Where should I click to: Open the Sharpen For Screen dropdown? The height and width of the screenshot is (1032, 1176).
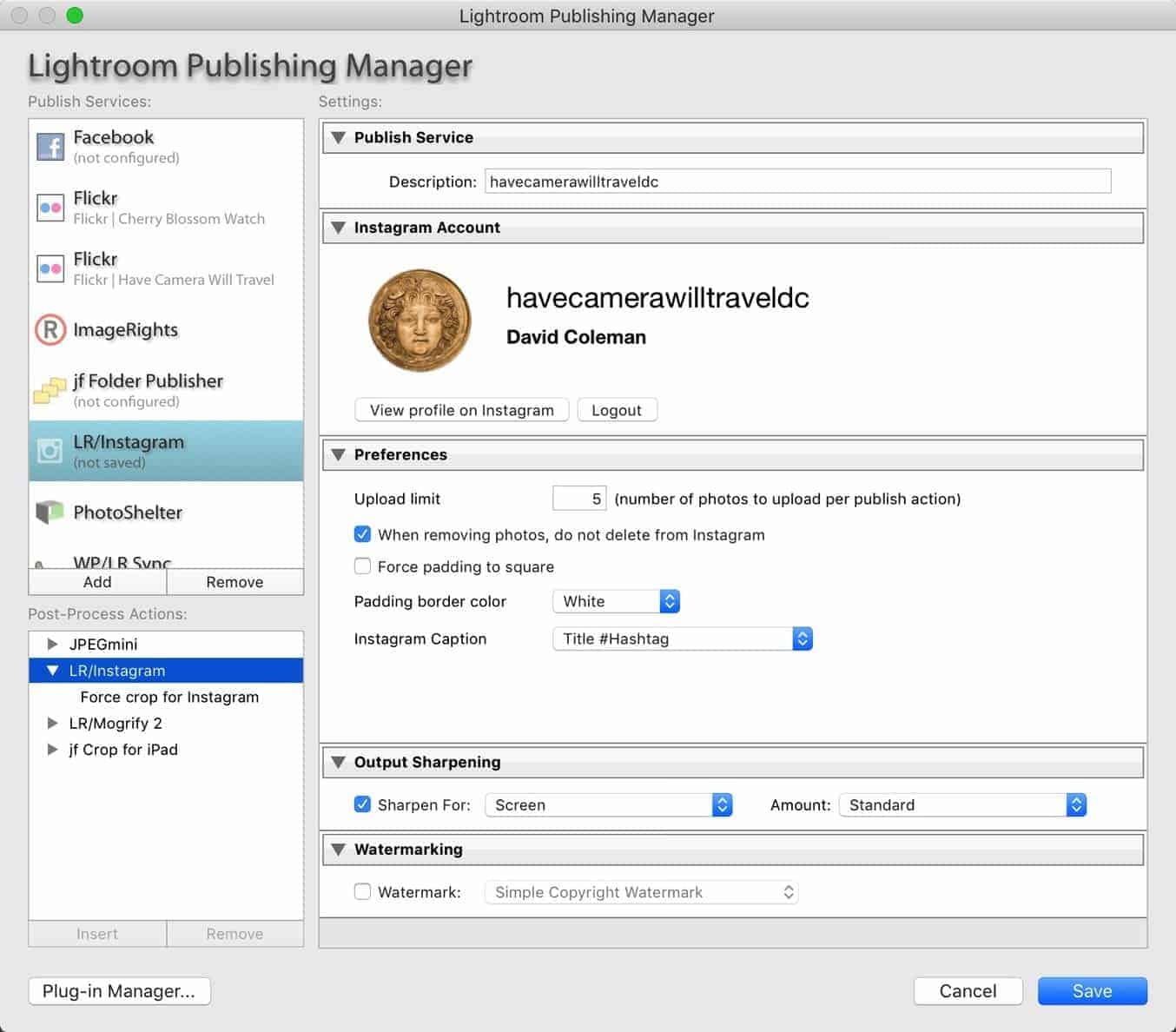coord(608,804)
